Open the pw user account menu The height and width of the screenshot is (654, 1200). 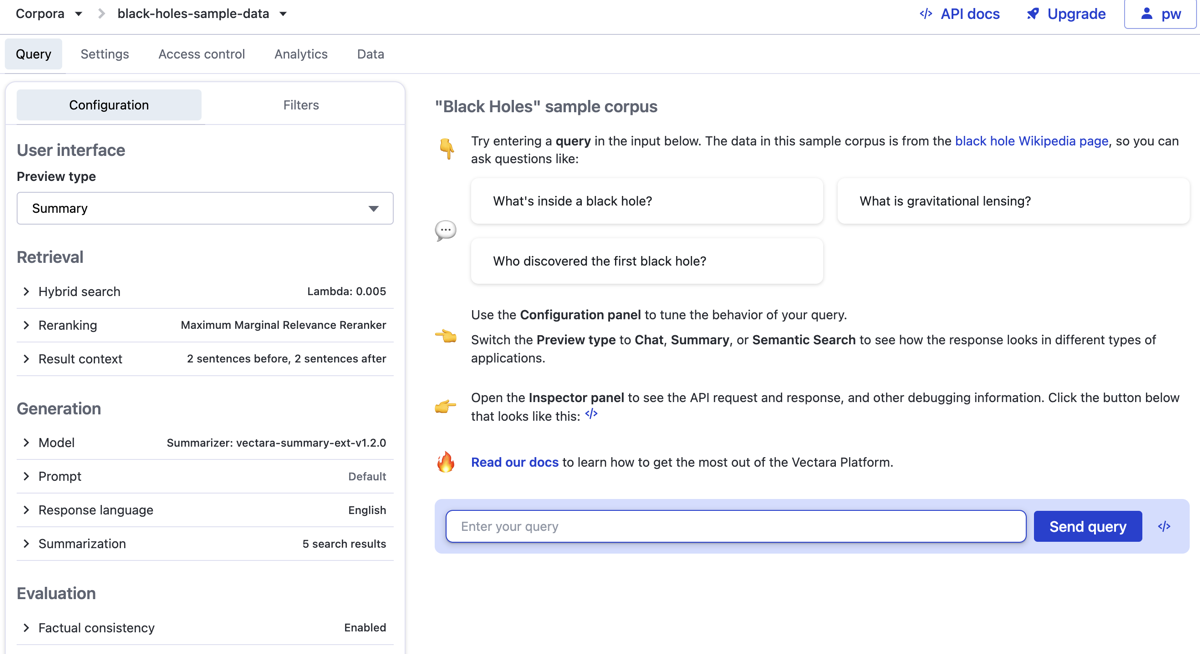[x=1161, y=14]
